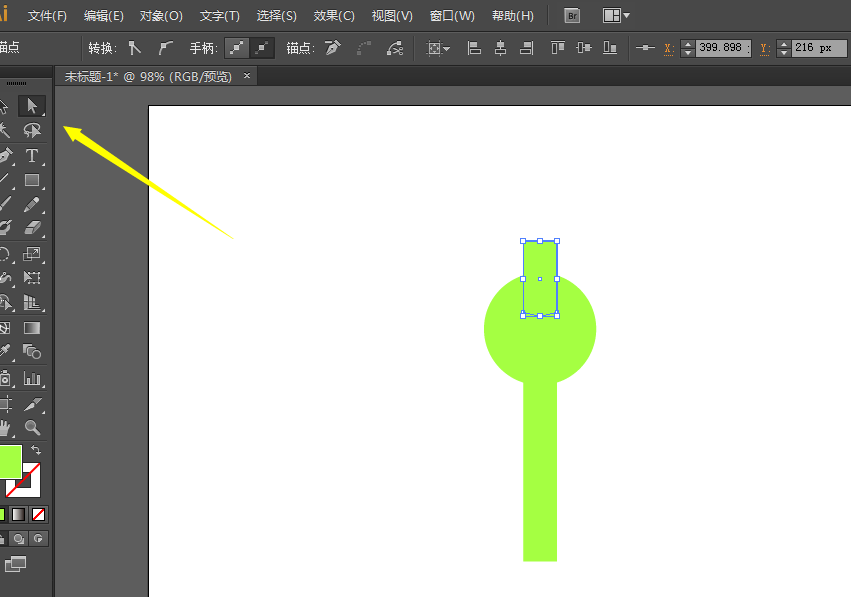The width and height of the screenshot is (851, 597).
Task: Select the Type tool
Action: [x=32, y=155]
